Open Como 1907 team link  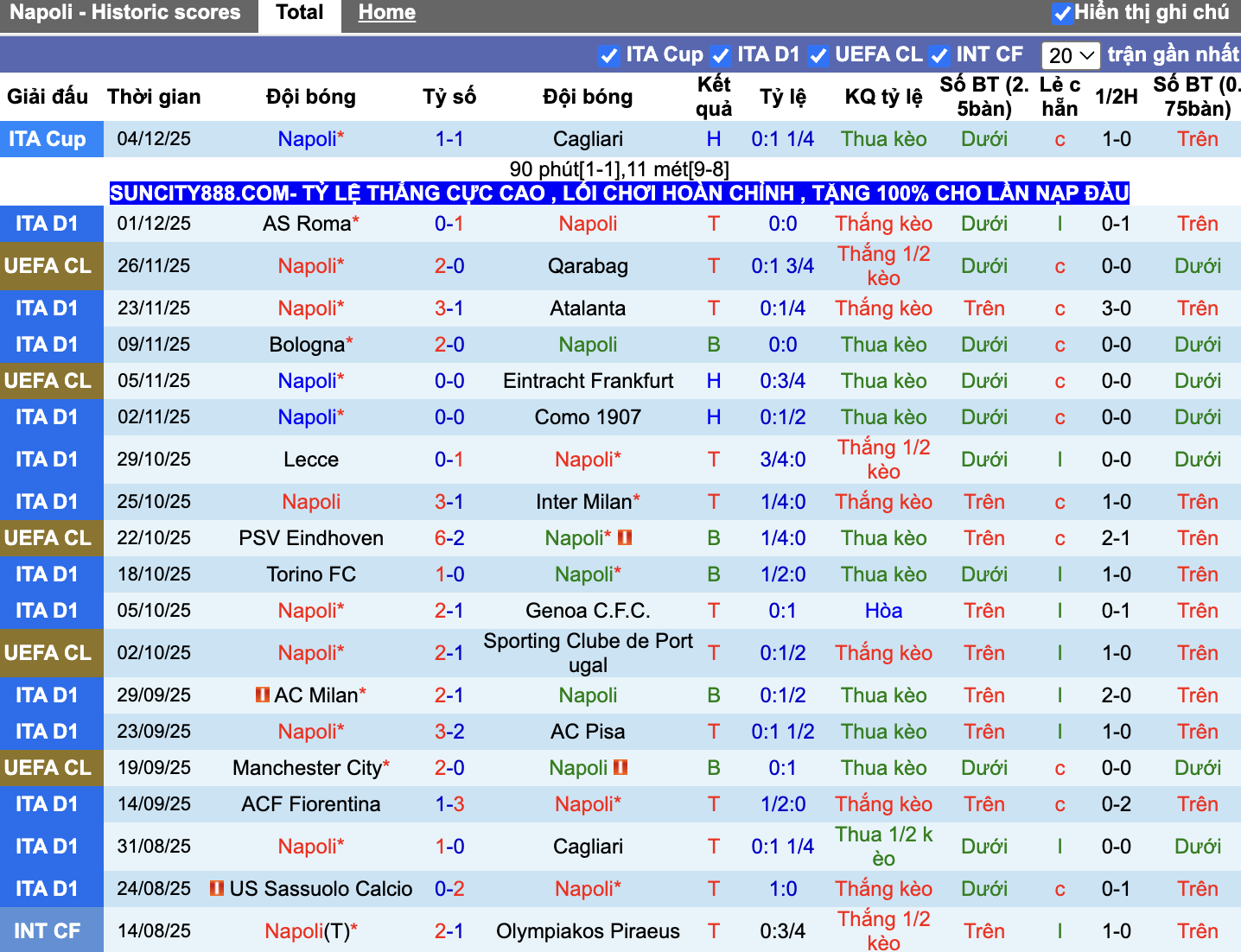tap(588, 417)
